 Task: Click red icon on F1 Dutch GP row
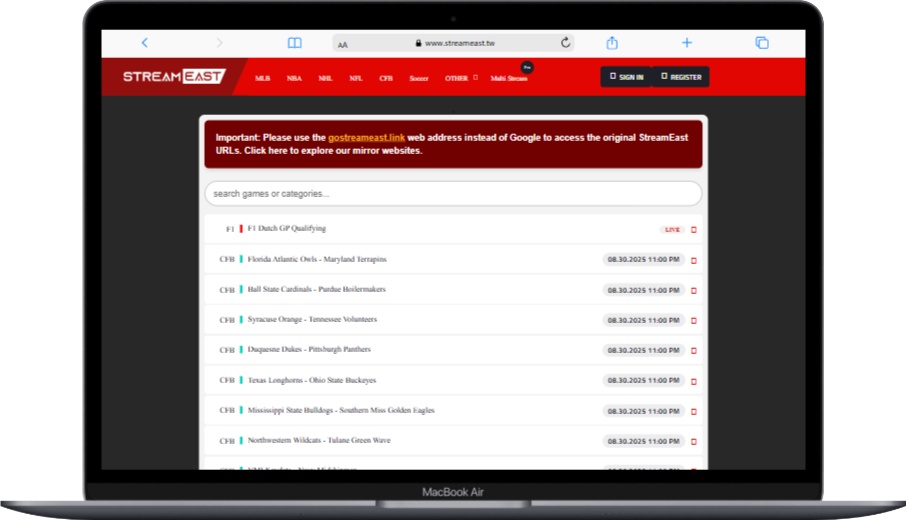694,230
